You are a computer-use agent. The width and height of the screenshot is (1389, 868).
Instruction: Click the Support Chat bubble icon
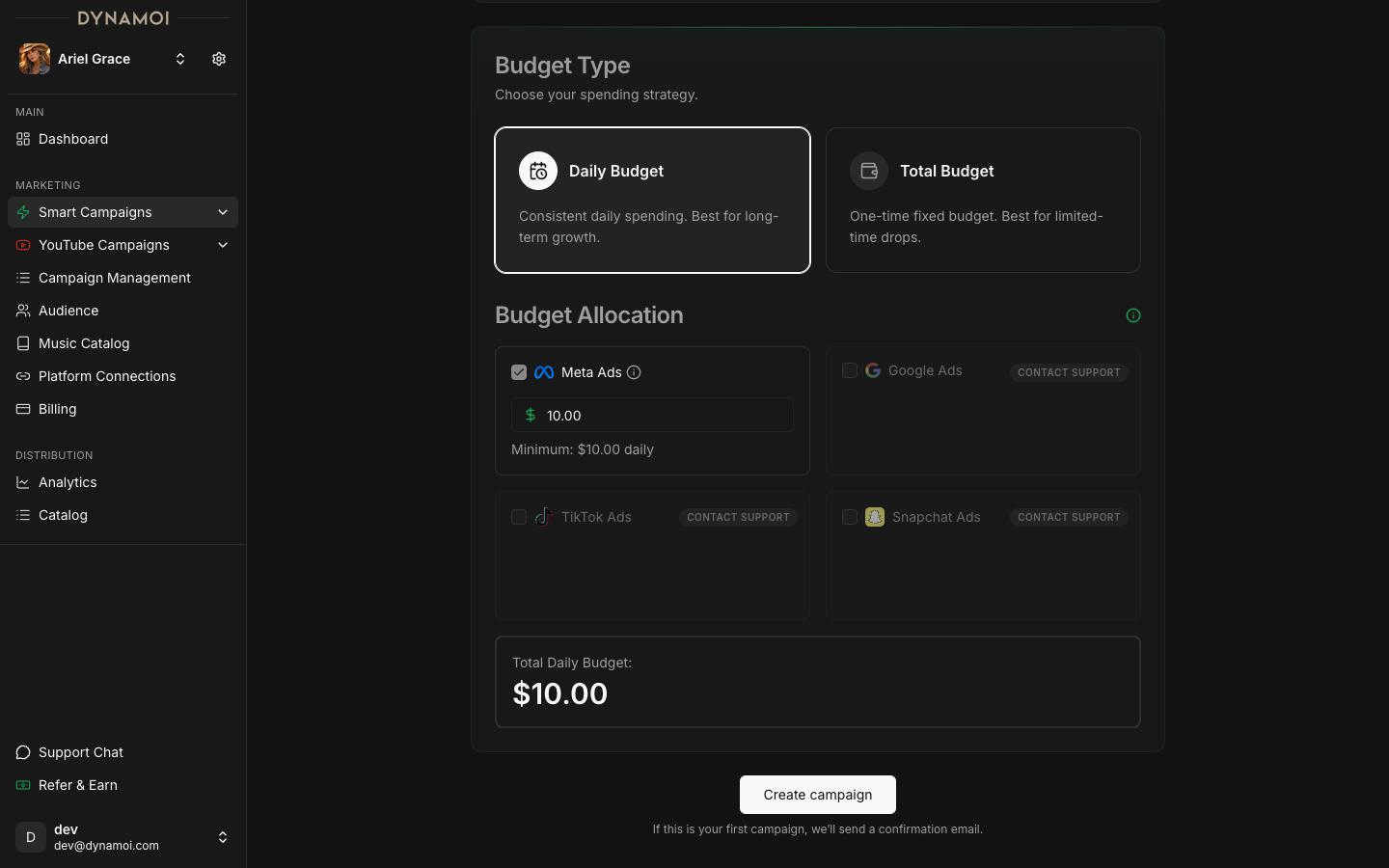[23, 752]
